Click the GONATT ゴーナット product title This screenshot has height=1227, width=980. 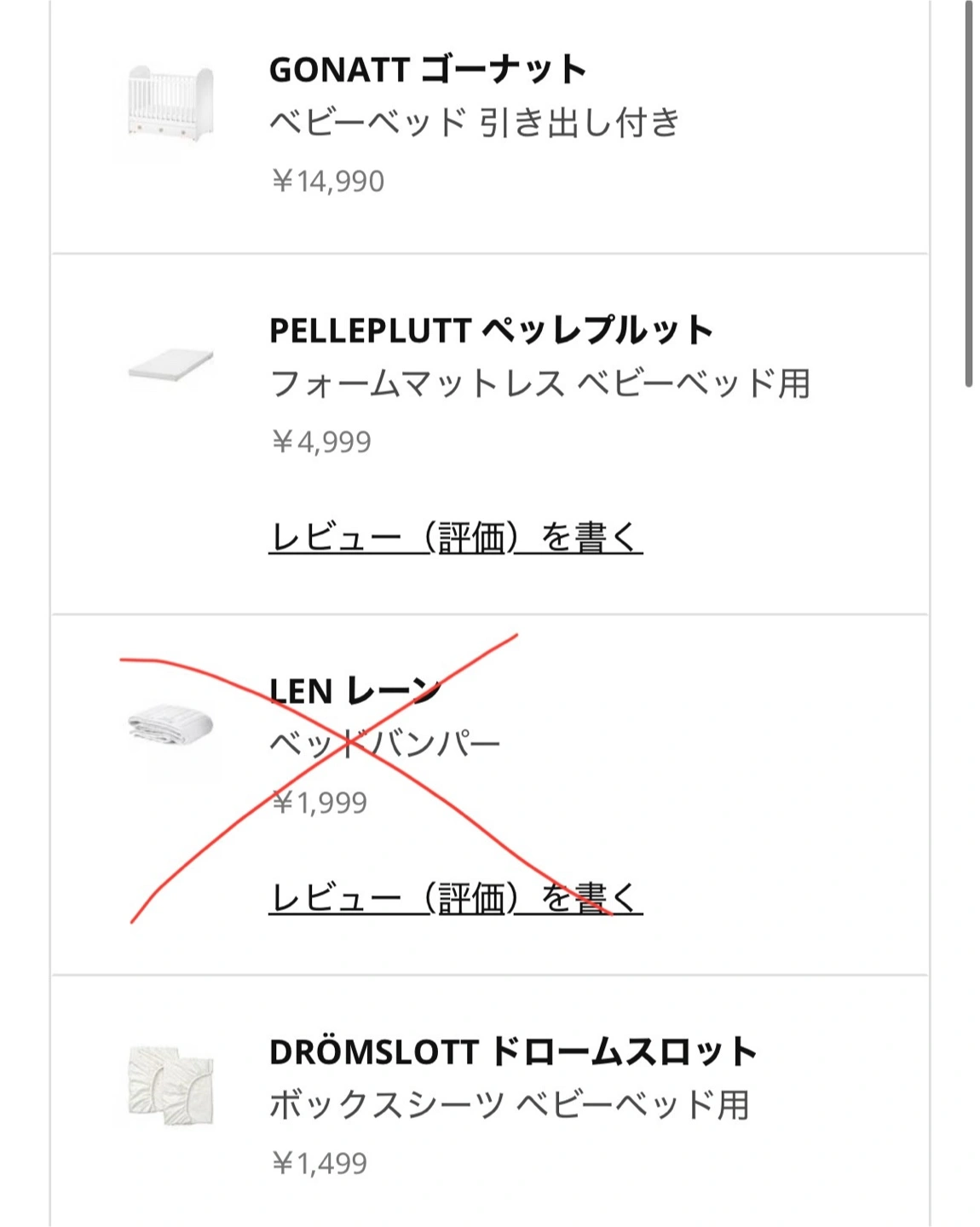pyautogui.click(x=428, y=70)
